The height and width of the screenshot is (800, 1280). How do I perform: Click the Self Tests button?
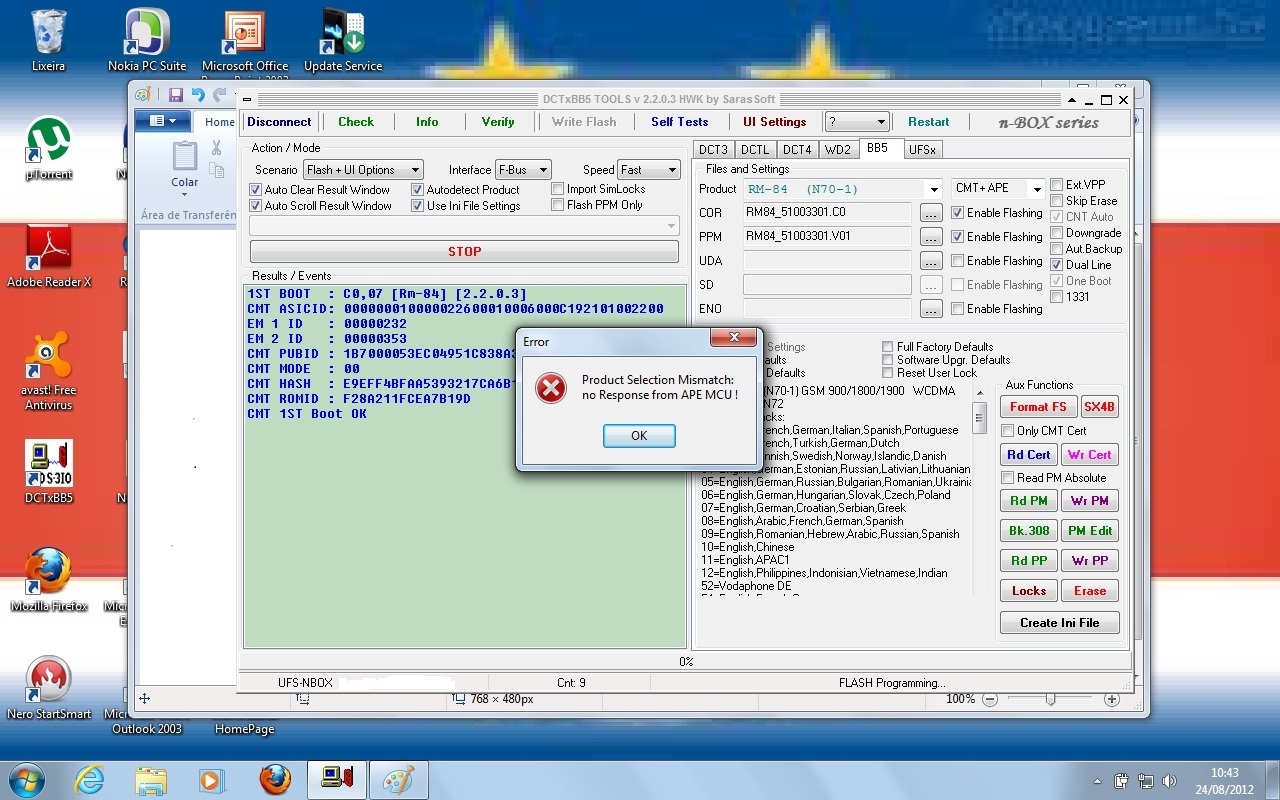[x=679, y=122]
